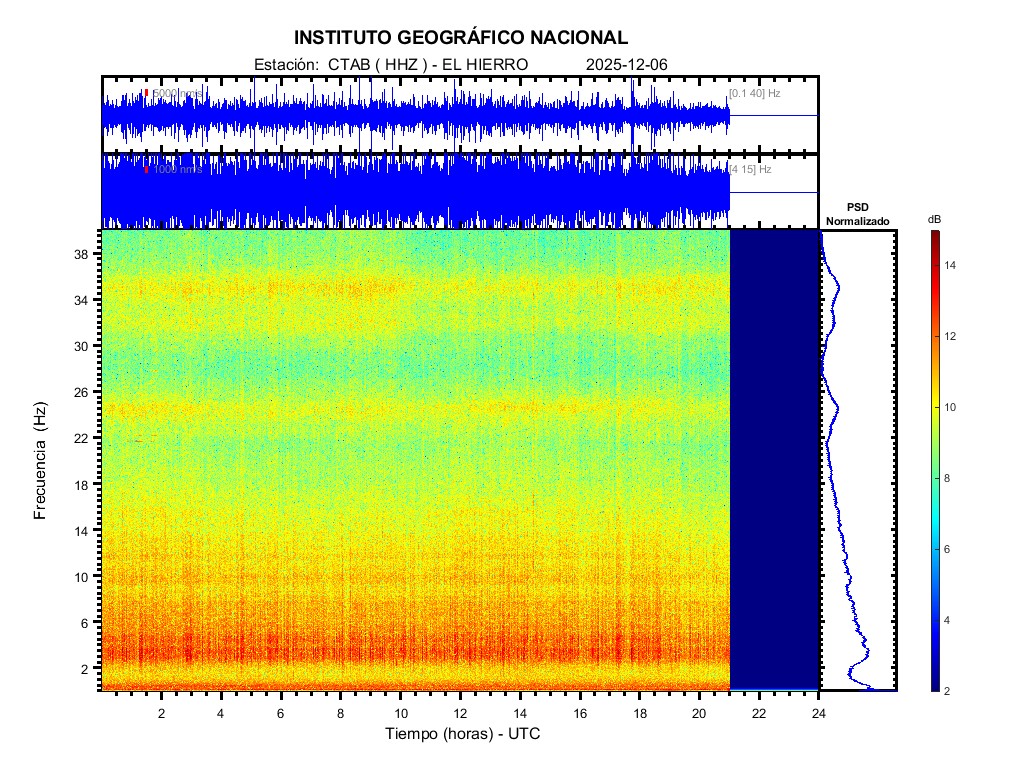Click the dark red top of the colorbar
1024x768 pixels.
pos(934,236)
